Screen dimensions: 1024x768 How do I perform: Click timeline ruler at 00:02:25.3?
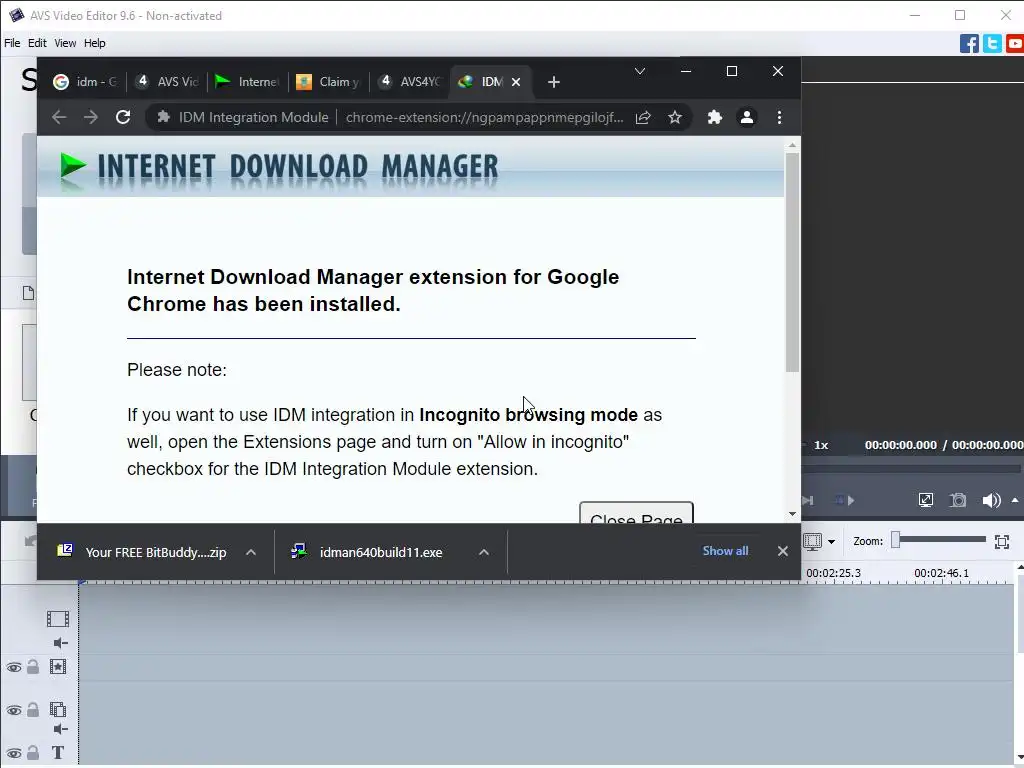833,573
